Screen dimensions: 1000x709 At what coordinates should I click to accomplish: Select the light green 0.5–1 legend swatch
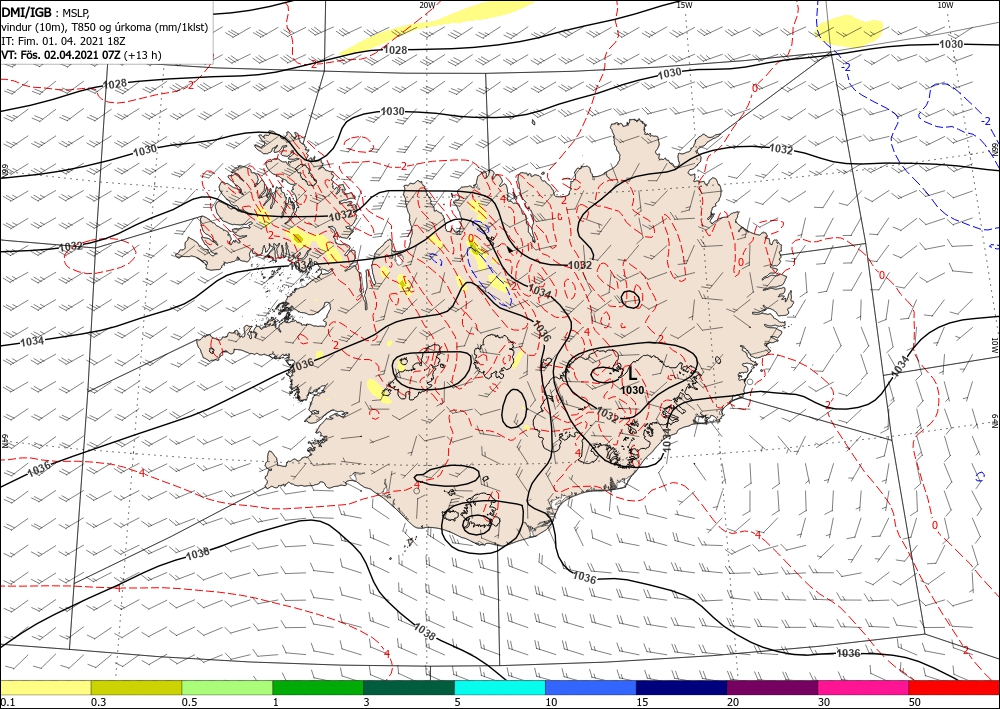tap(227, 687)
